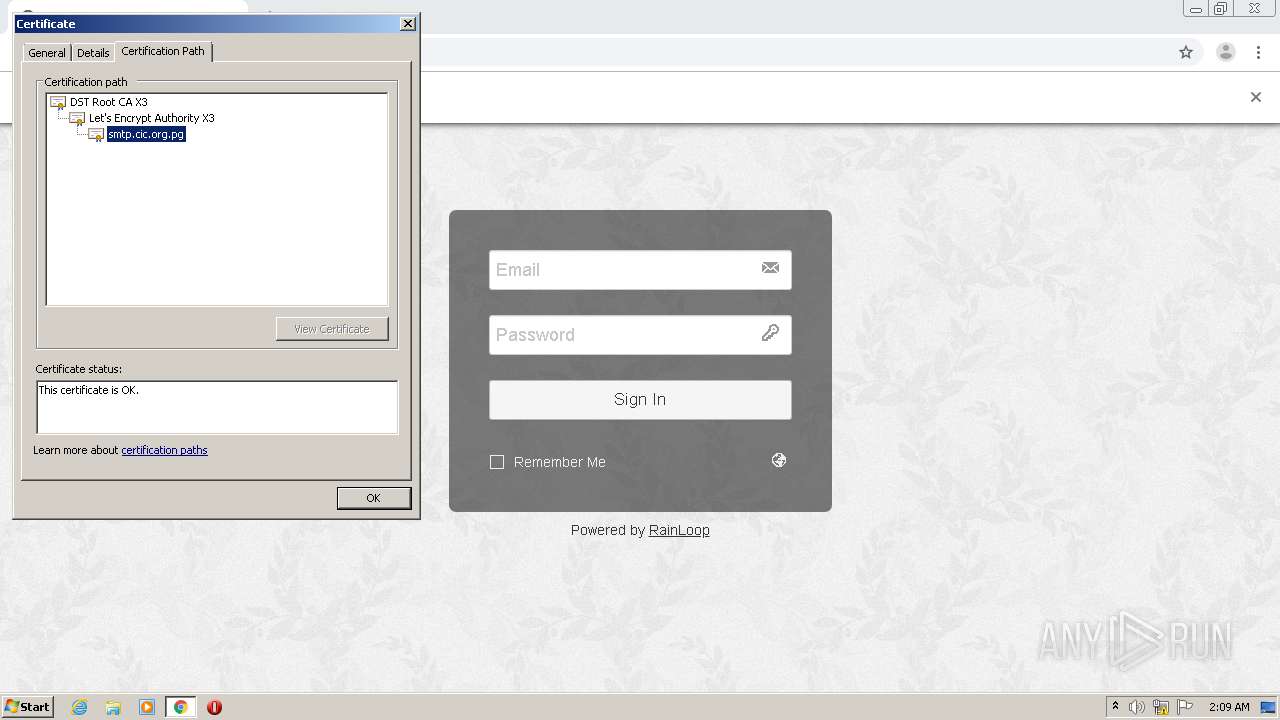The width and height of the screenshot is (1280, 720).
Task: Click the Let's Encrypt Authority X3 certificate icon
Action: pyautogui.click(x=77, y=118)
